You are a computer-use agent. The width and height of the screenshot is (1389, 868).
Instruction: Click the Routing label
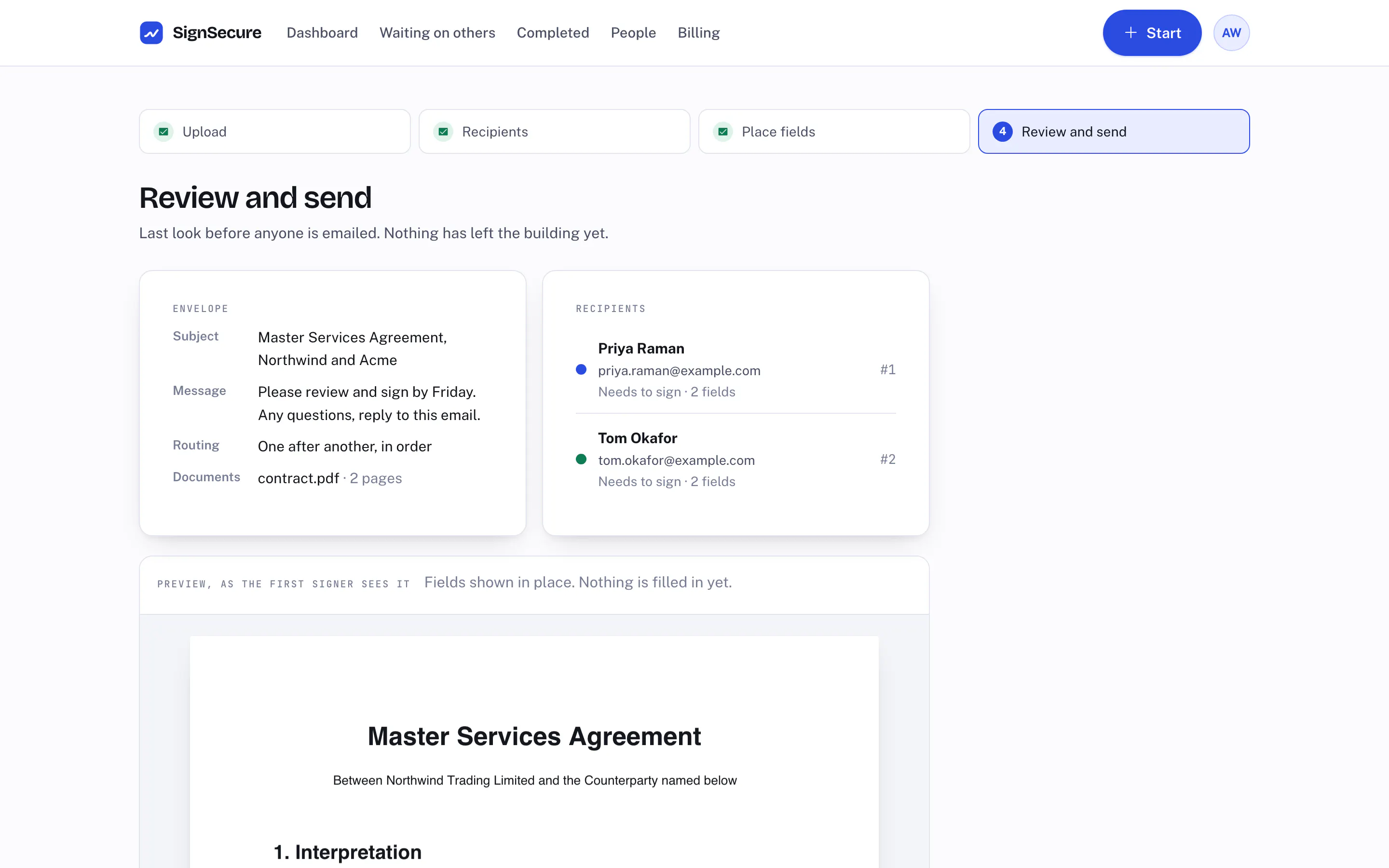[196, 445]
